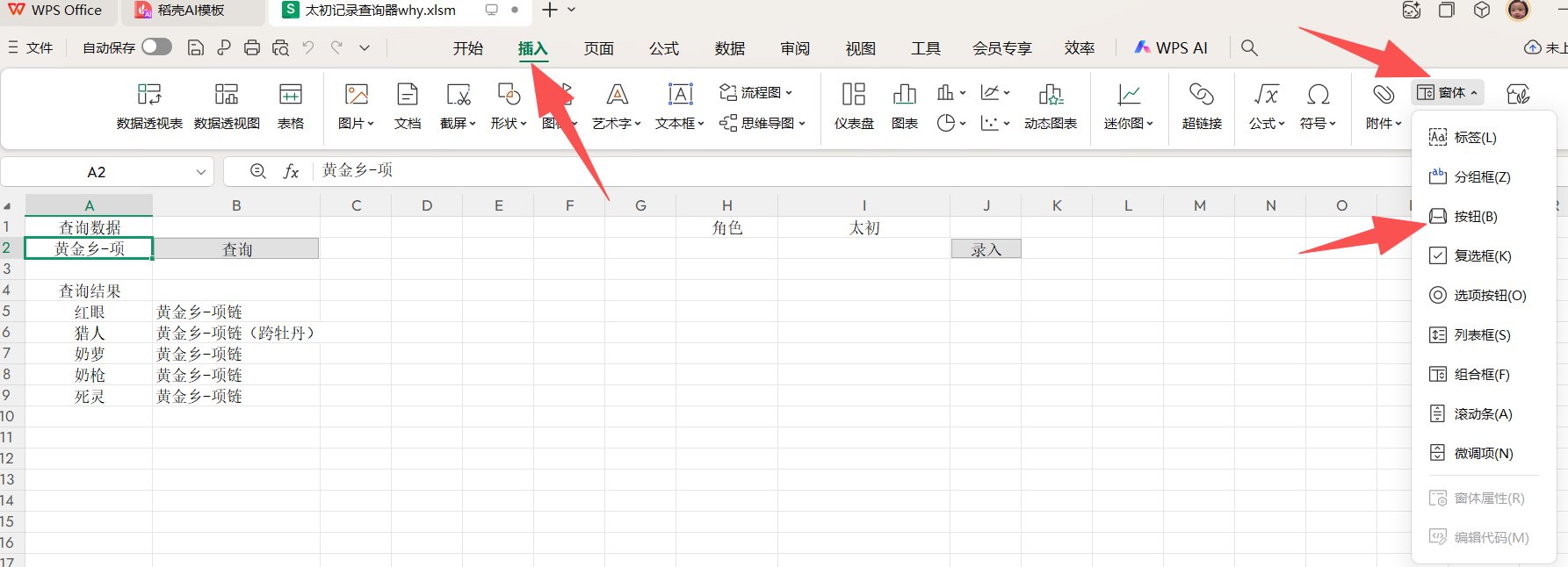Choose Combo Box (组合框) form control

1484,374
